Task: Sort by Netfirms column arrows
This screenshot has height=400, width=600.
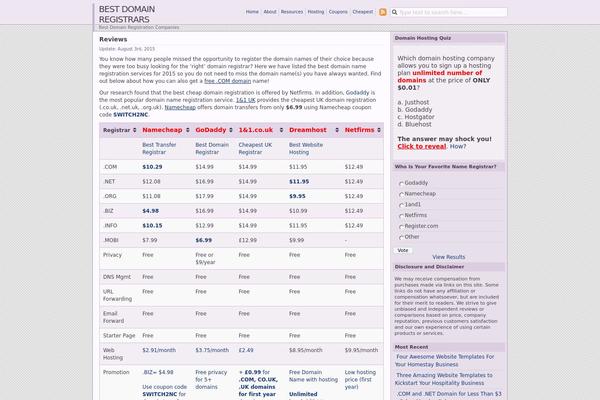Action: pos(379,130)
